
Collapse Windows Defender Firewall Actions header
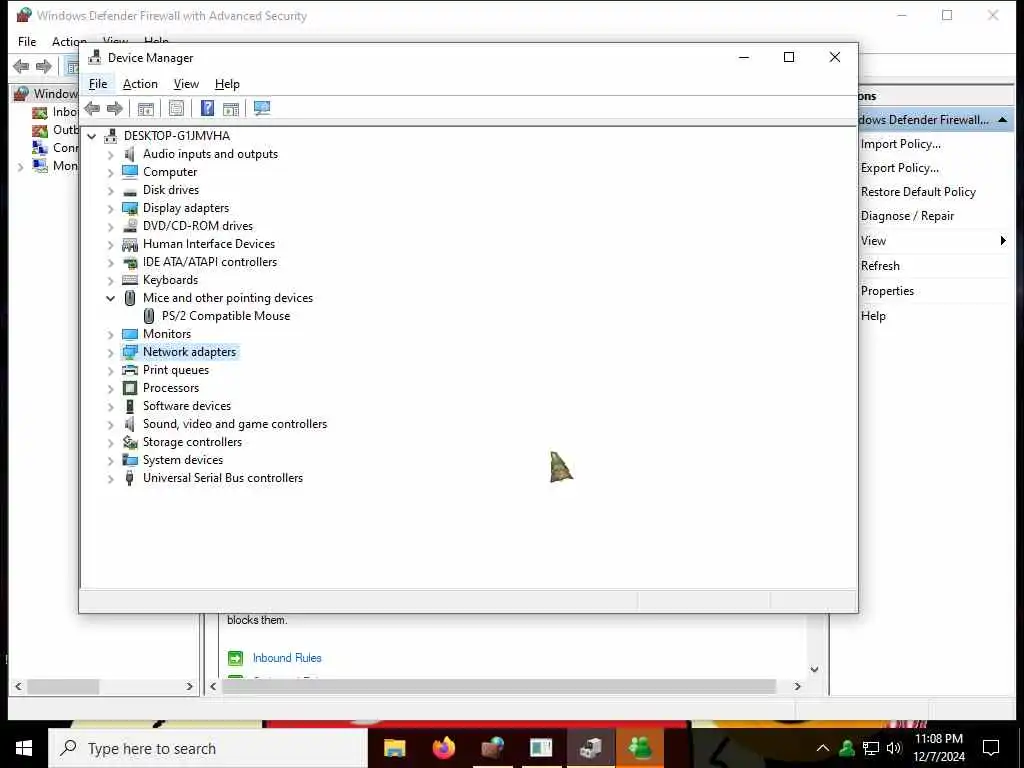pyautogui.click(x=1002, y=120)
